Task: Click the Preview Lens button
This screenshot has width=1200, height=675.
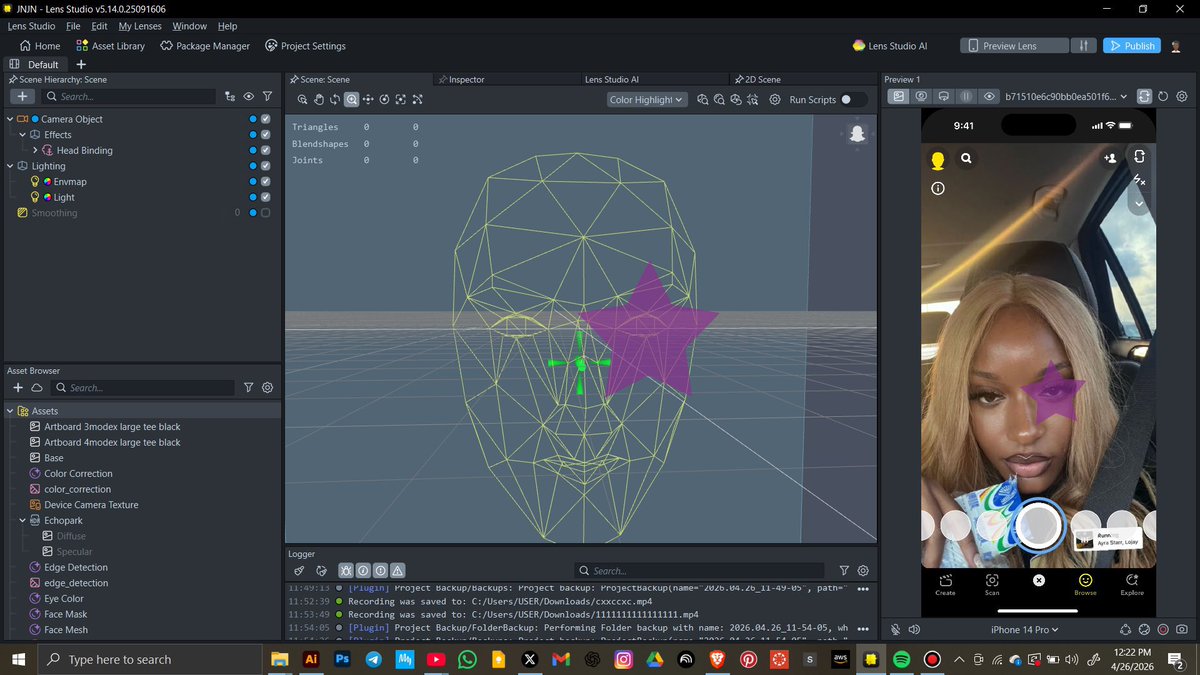Action: pyautogui.click(x=1012, y=46)
